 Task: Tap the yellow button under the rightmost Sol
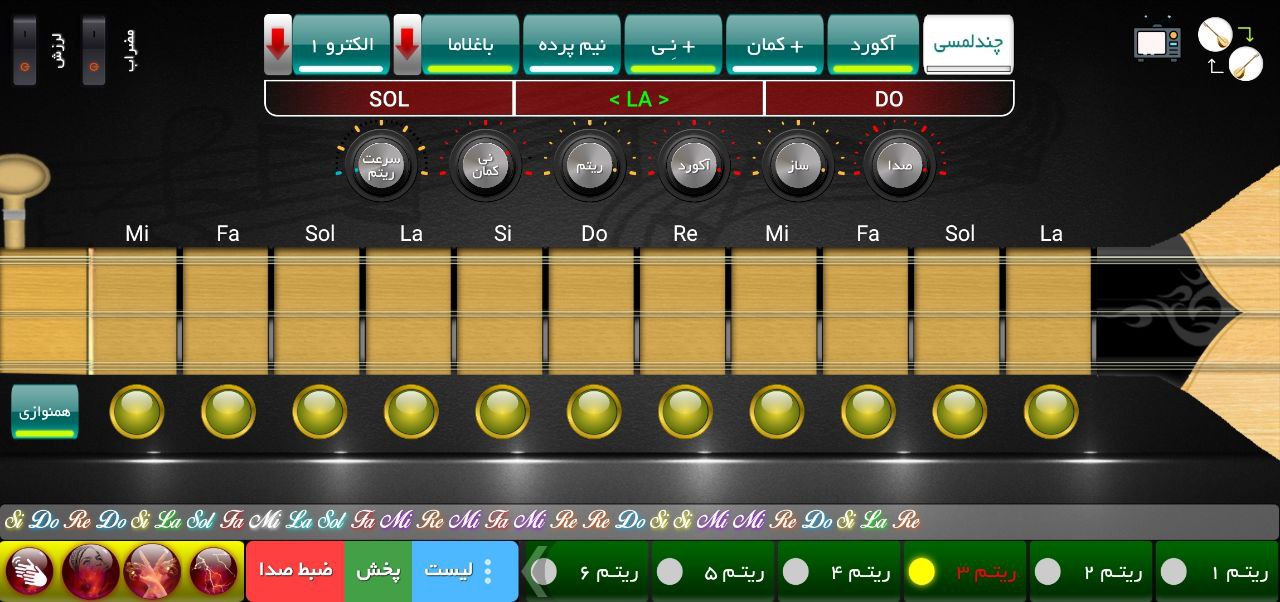(960, 412)
